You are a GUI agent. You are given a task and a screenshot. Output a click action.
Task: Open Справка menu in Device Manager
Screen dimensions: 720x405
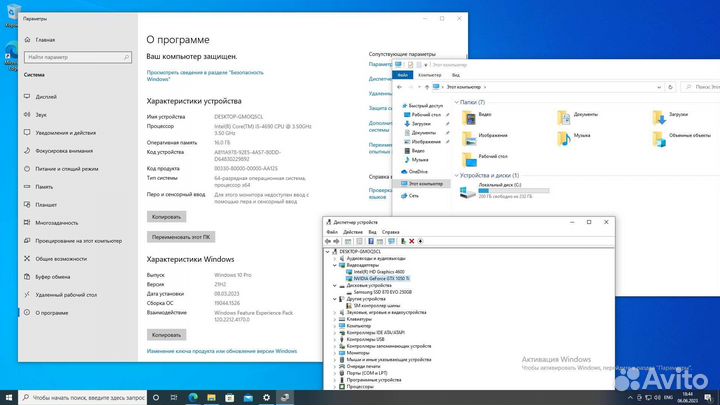[390, 232]
